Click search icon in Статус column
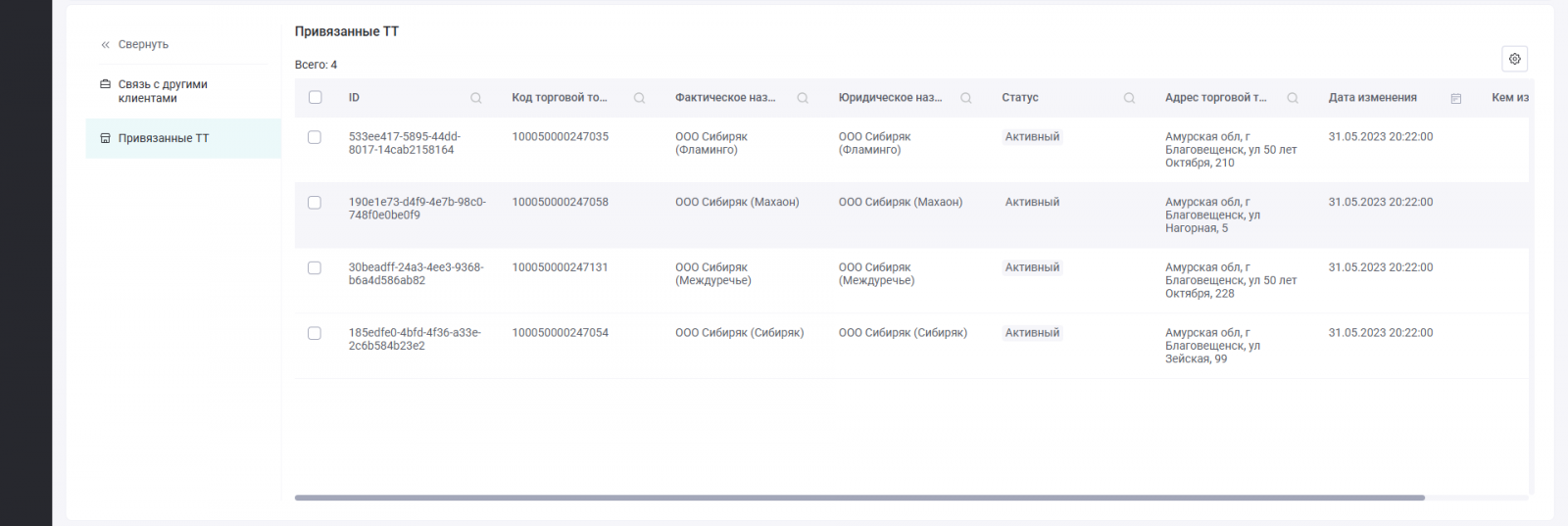 [x=1129, y=98]
